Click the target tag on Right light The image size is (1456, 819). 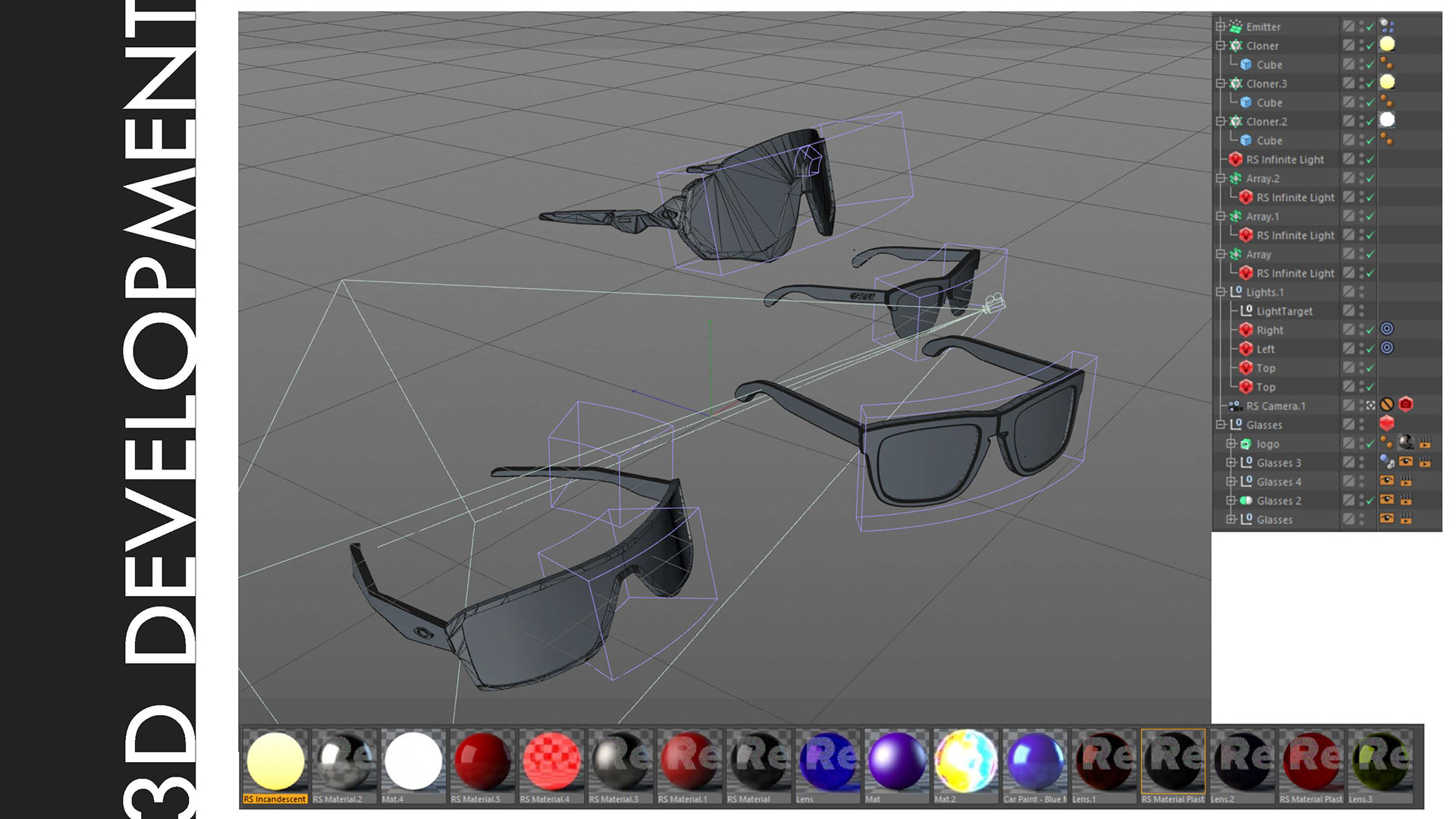coord(1387,329)
